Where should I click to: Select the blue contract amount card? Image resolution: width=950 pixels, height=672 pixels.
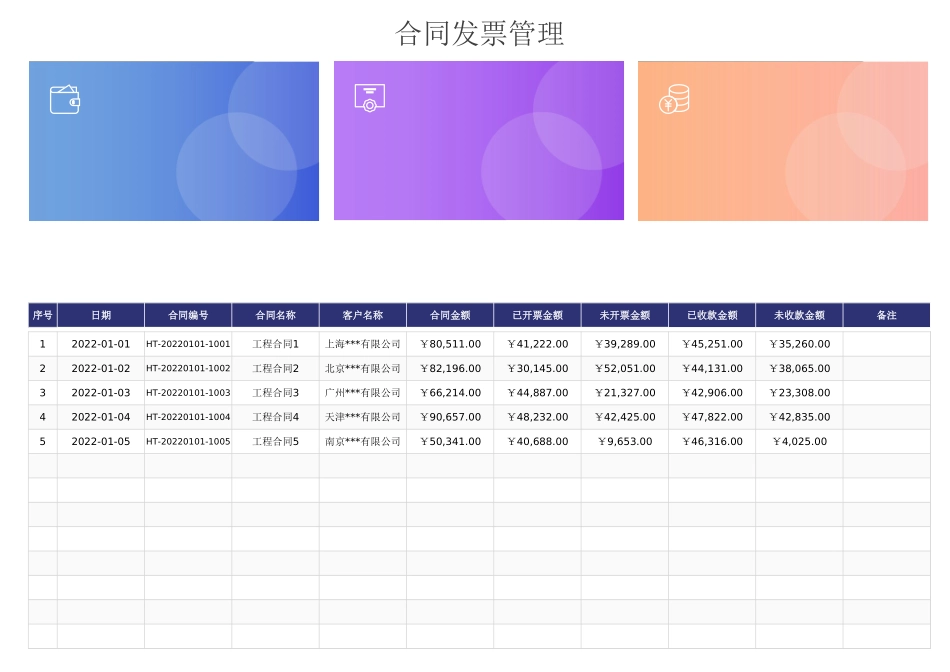click(x=173, y=140)
